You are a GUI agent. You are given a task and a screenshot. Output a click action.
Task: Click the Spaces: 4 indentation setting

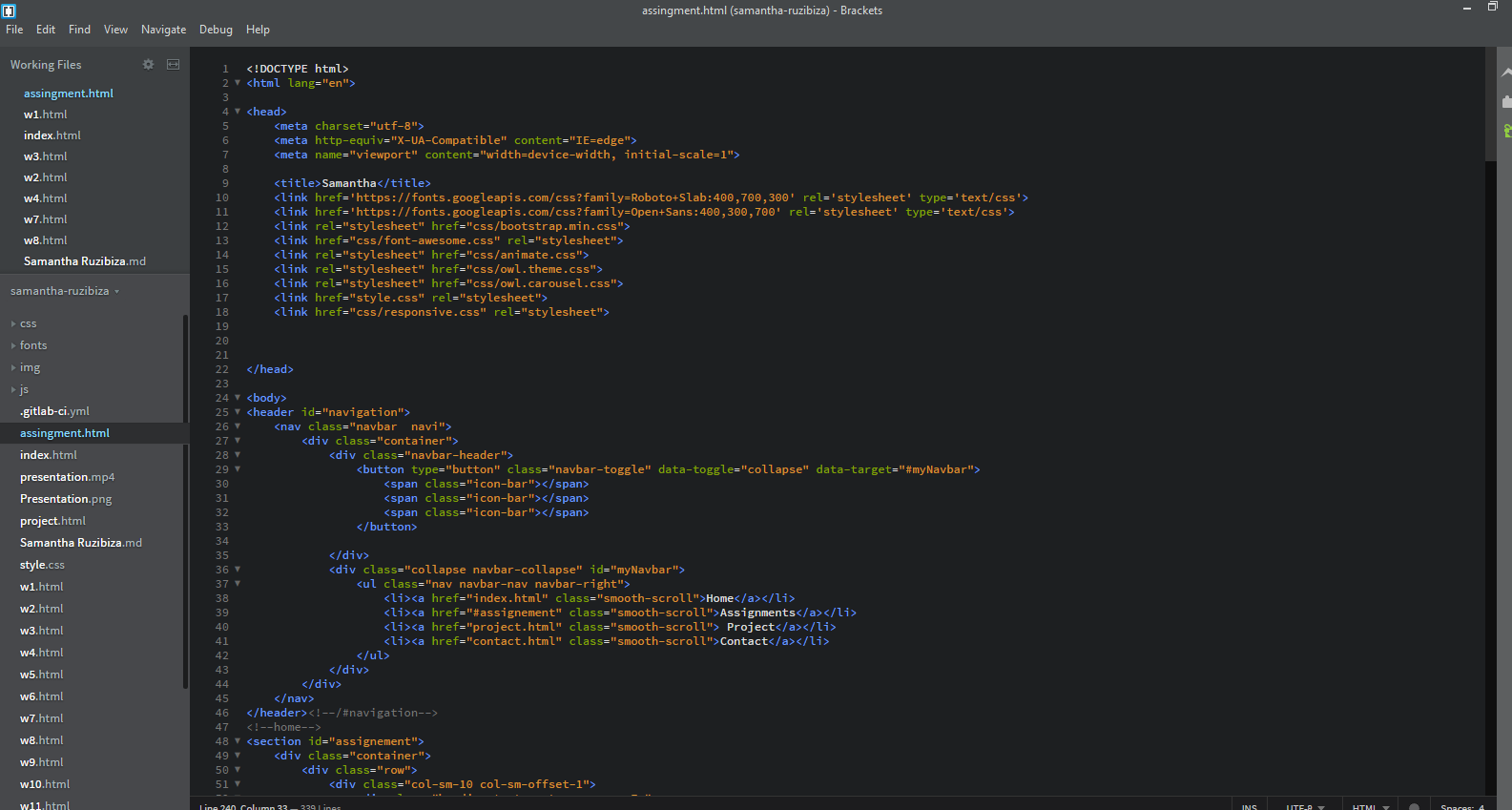click(1461, 806)
